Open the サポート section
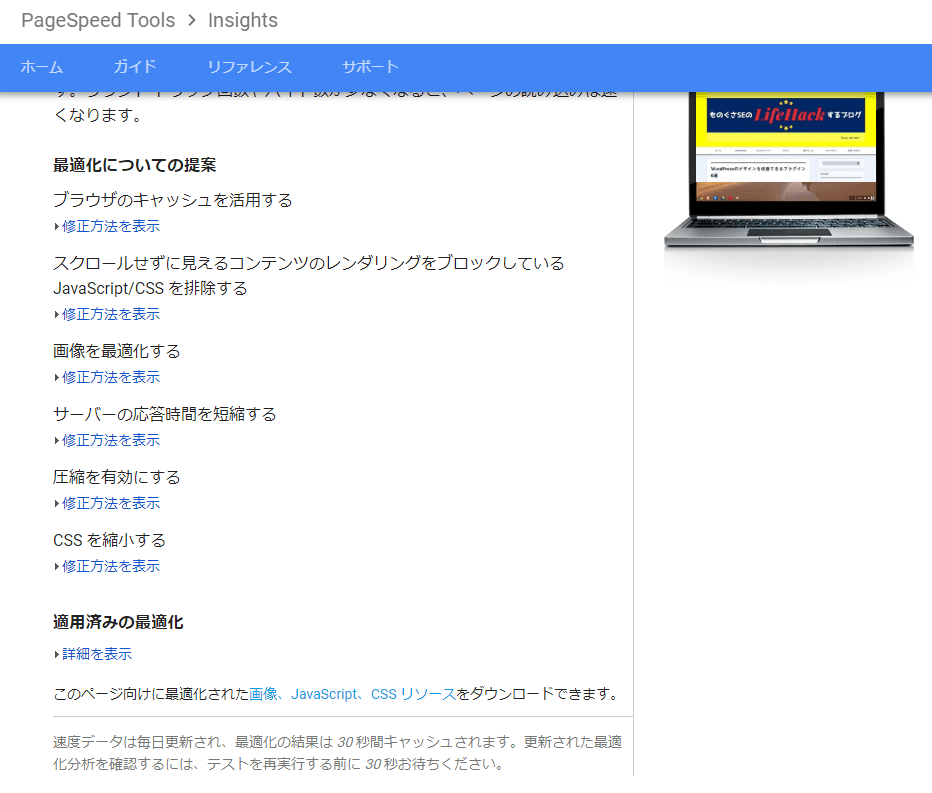Image resolution: width=932 pixels, height=793 pixels. pos(369,68)
